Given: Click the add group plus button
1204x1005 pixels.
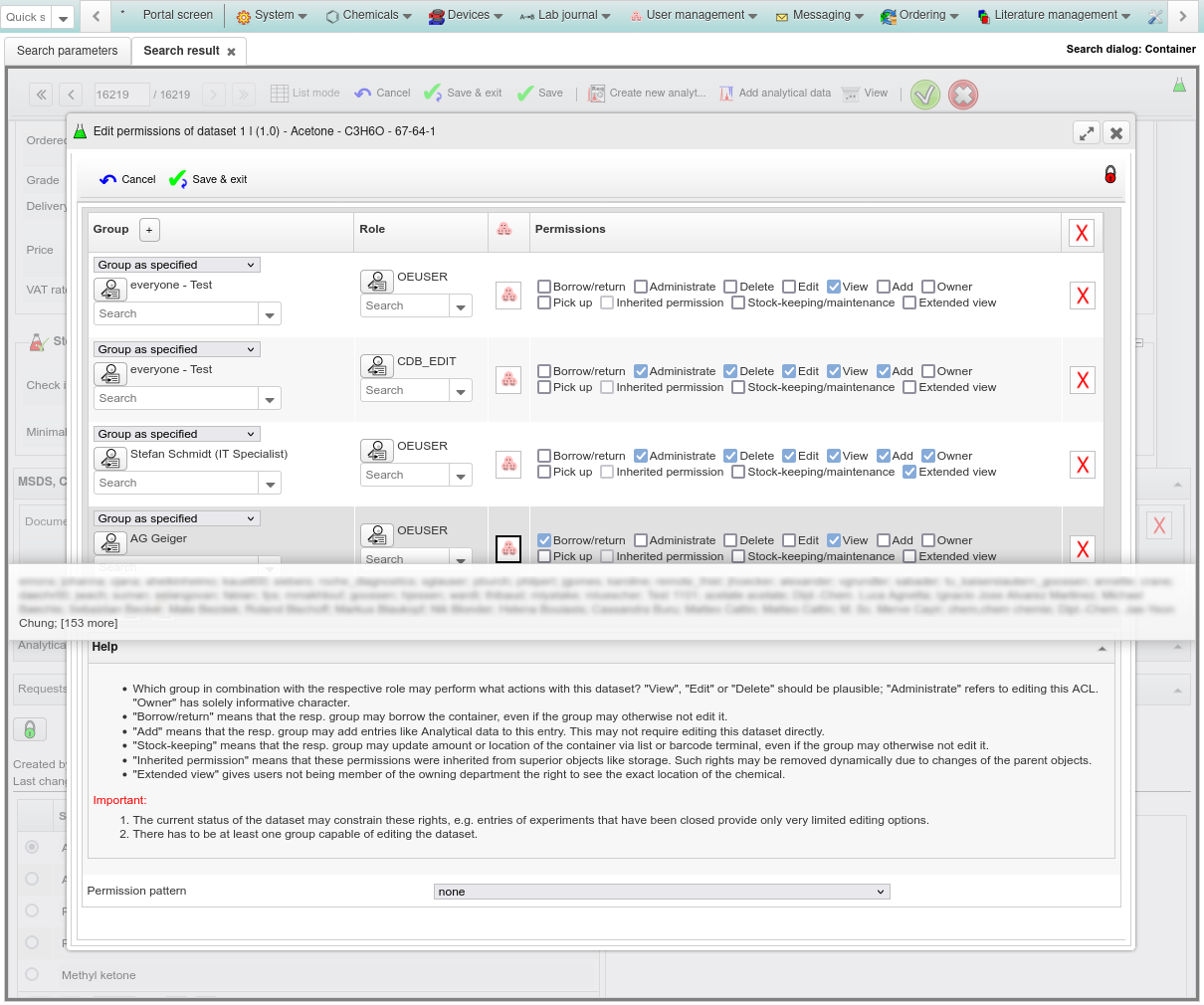Looking at the screenshot, I should point(149,230).
